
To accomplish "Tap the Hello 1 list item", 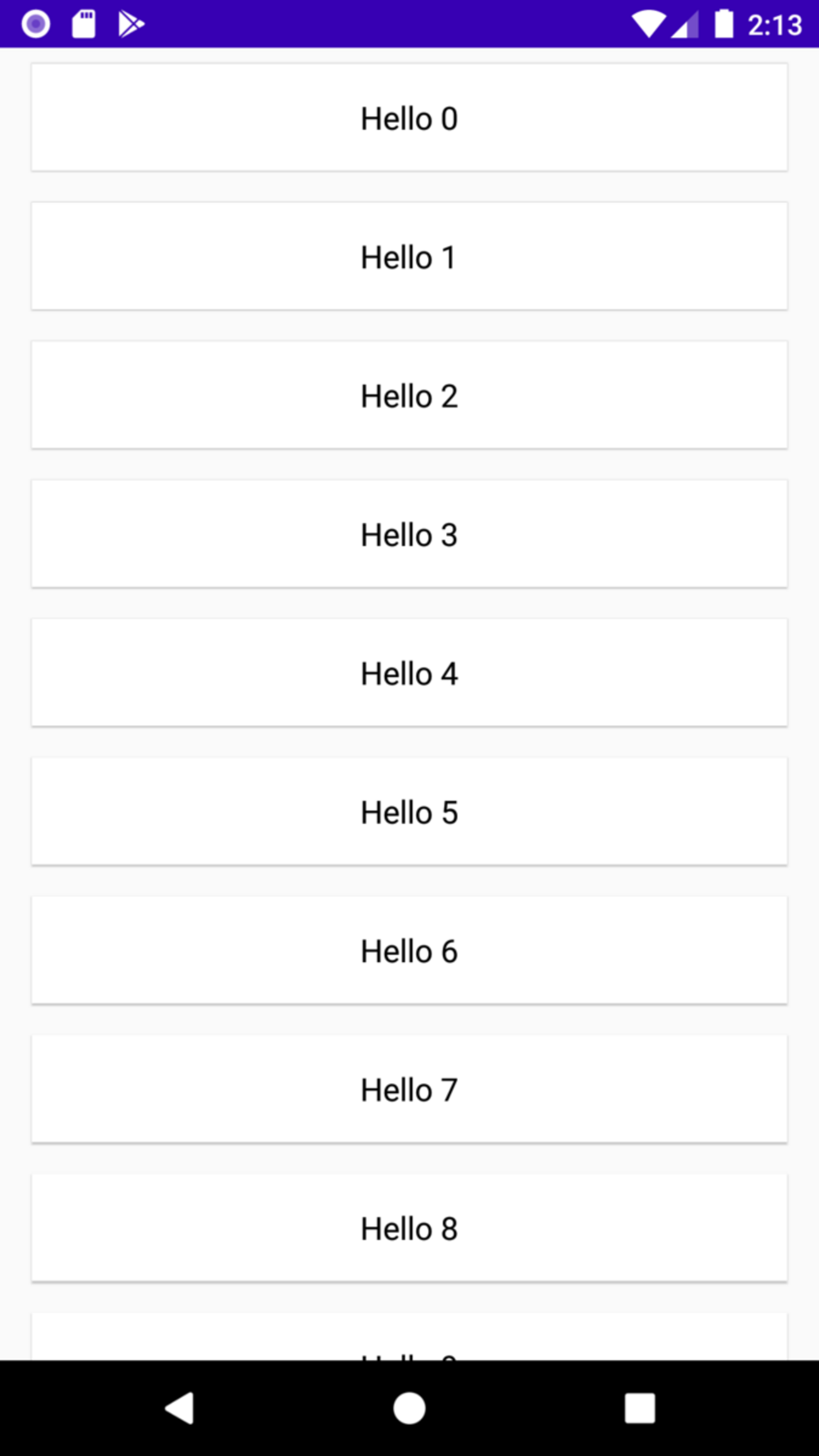I will click(409, 256).
